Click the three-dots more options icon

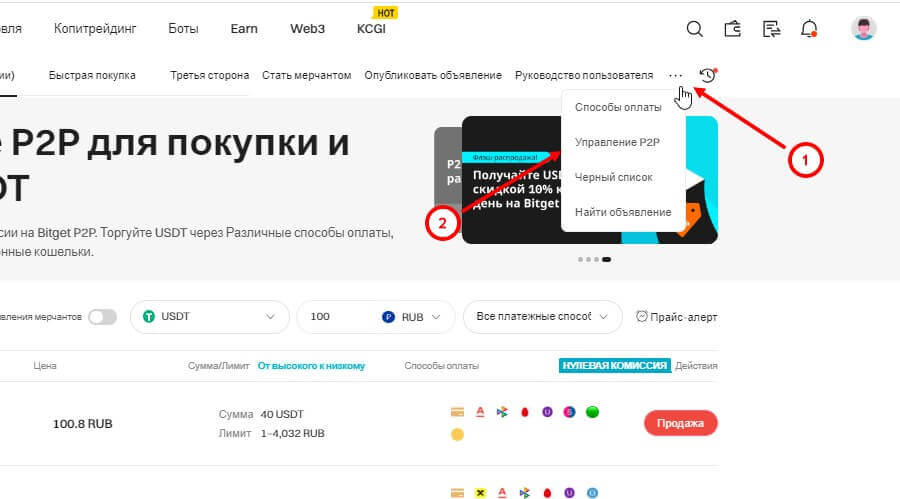coord(676,75)
